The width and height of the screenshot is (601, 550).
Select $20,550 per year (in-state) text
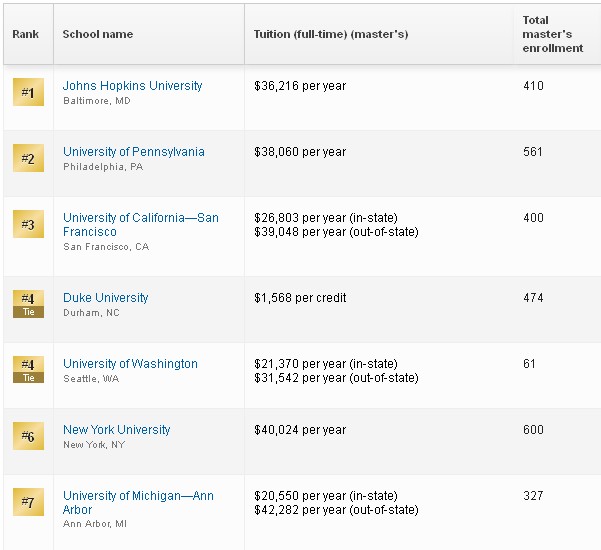pyautogui.click(x=326, y=496)
